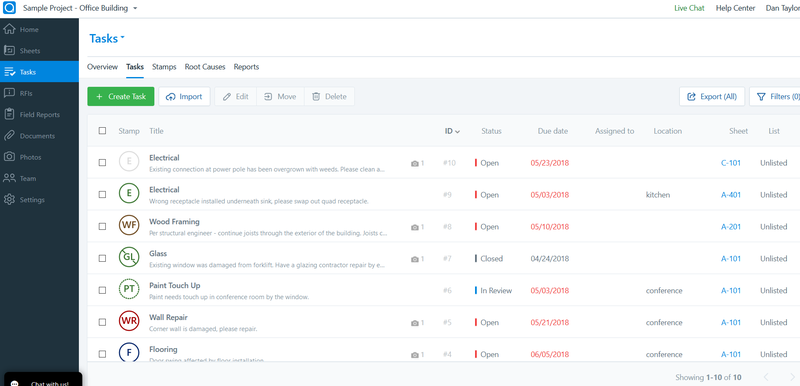Open sheet link A-201

point(731,227)
